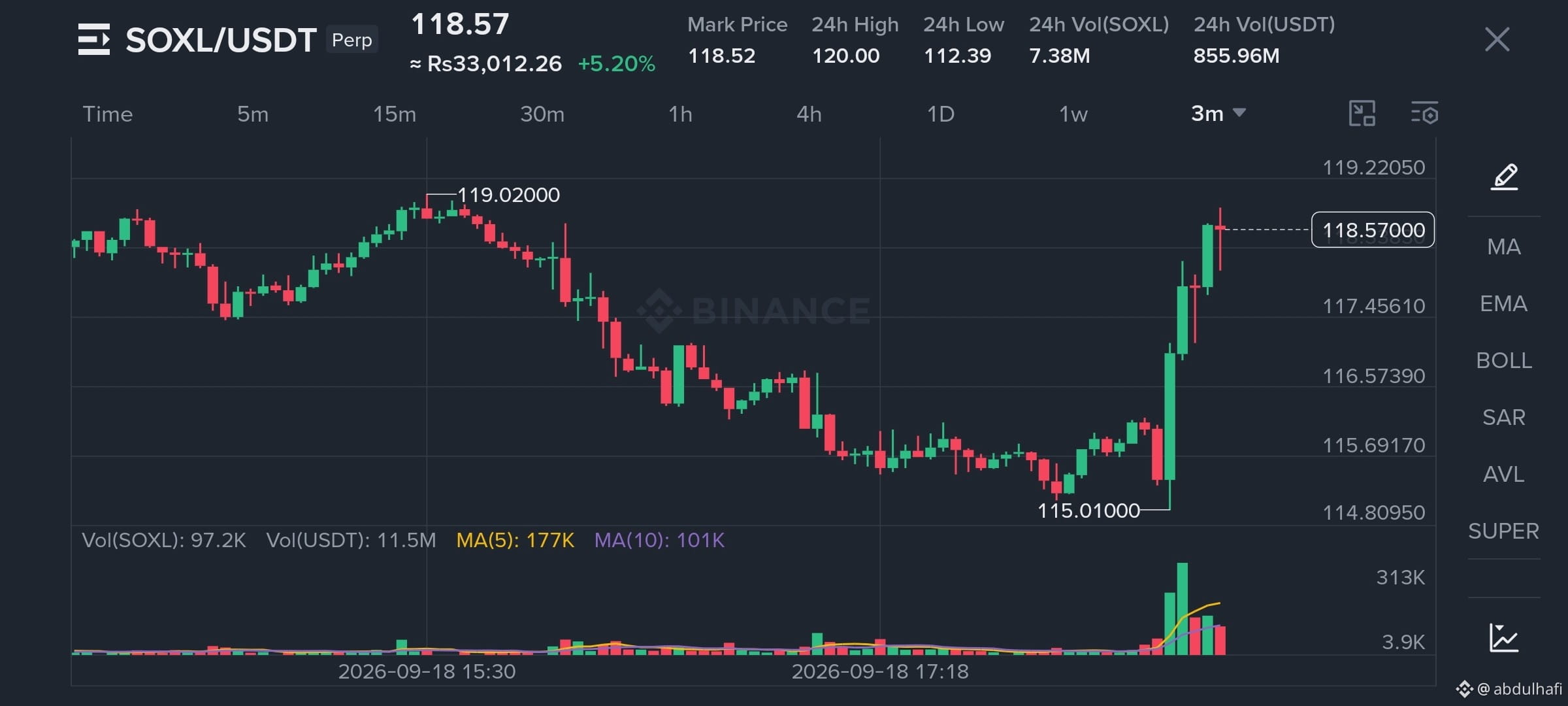This screenshot has width=1568, height=706.
Task: Click the line chart icon in sidebar
Action: tap(1504, 637)
